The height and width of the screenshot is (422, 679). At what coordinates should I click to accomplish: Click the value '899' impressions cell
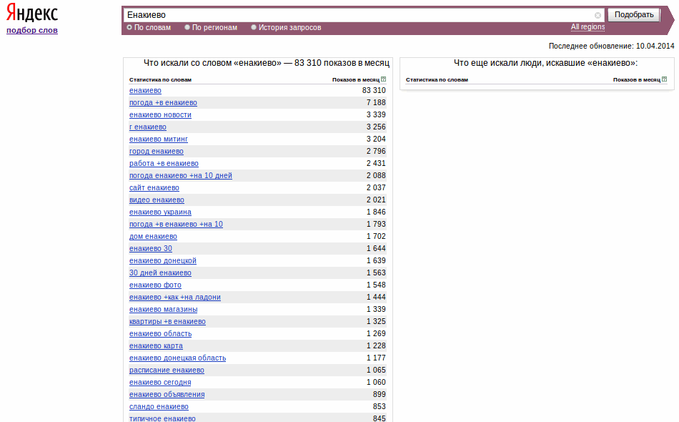click(x=379, y=394)
